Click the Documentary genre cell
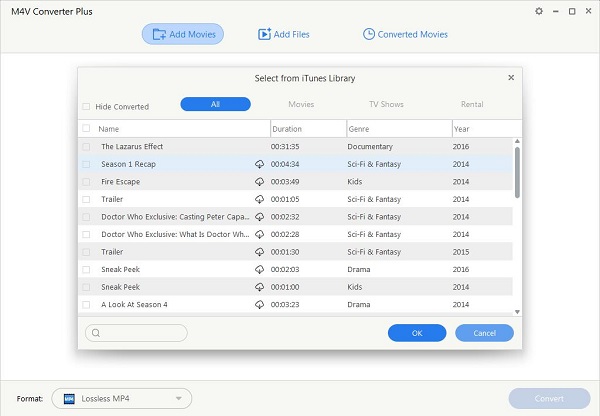This screenshot has height=416, width=600. click(x=370, y=147)
